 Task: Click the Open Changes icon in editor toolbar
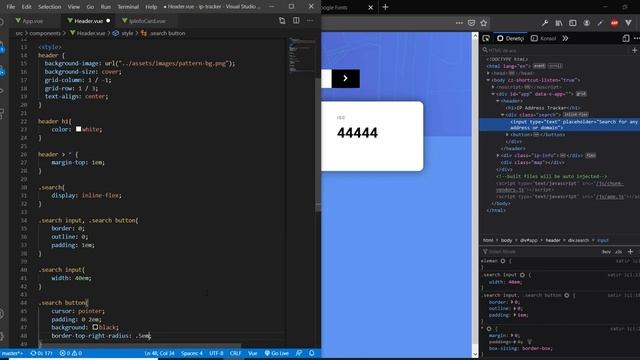[282, 20]
